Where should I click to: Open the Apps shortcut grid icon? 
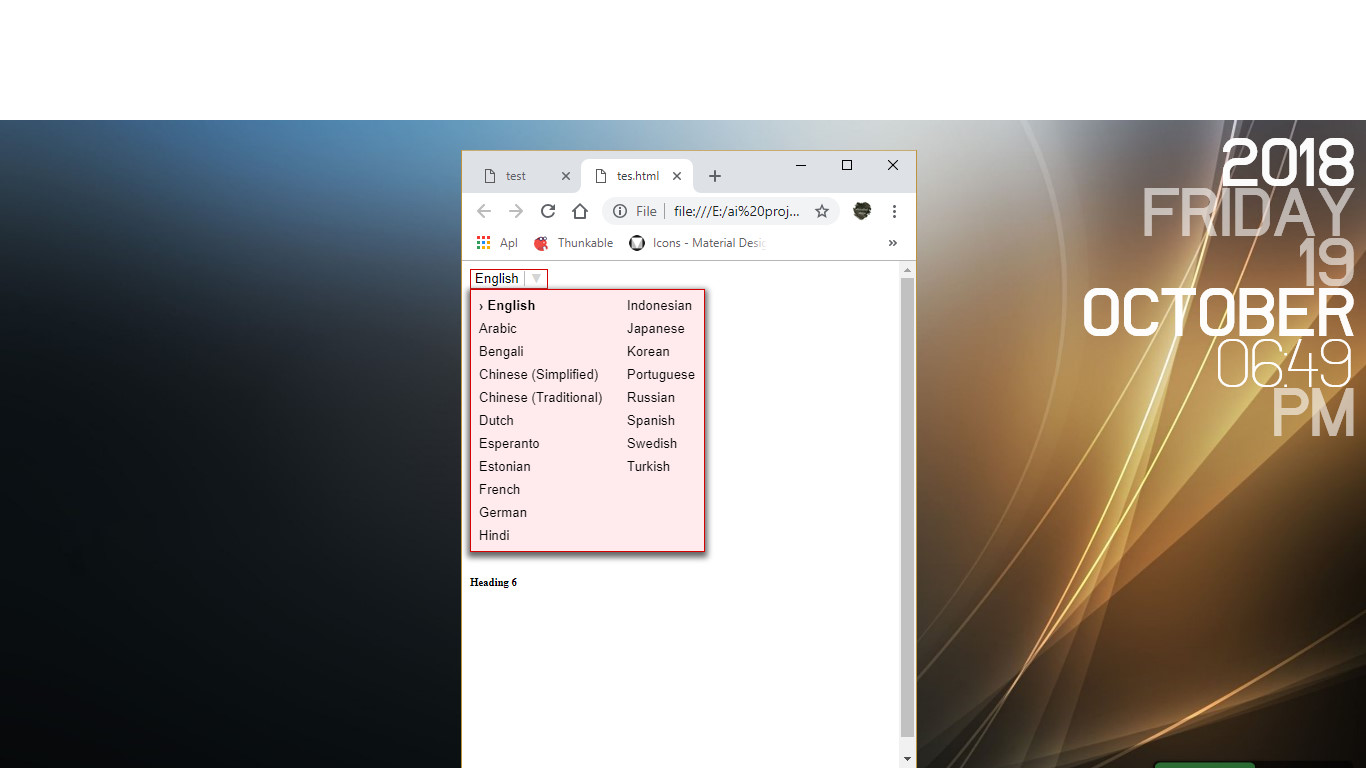pyautogui.click(x=484, y=243)
